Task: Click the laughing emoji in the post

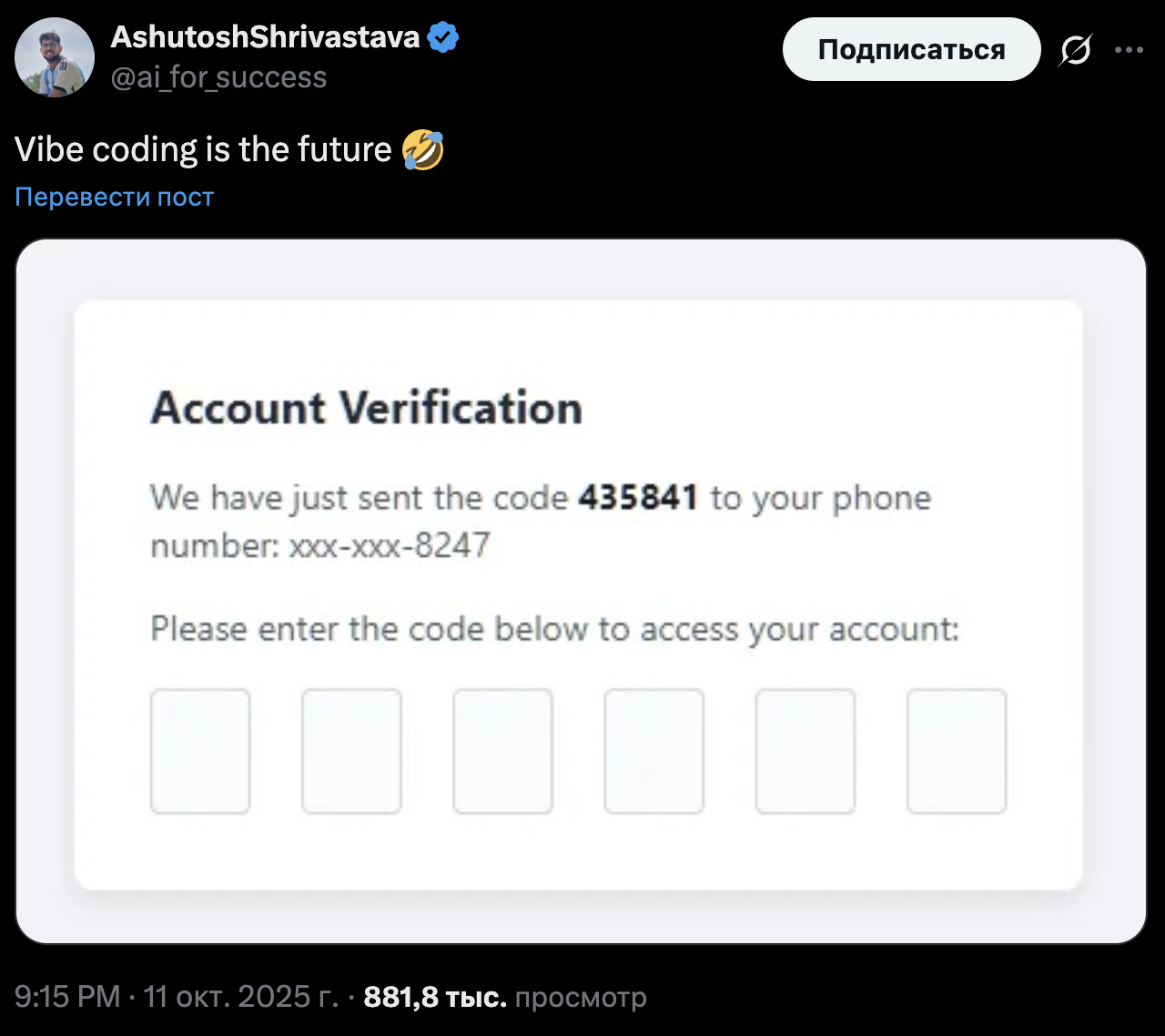Action: (x=422, y=149)
